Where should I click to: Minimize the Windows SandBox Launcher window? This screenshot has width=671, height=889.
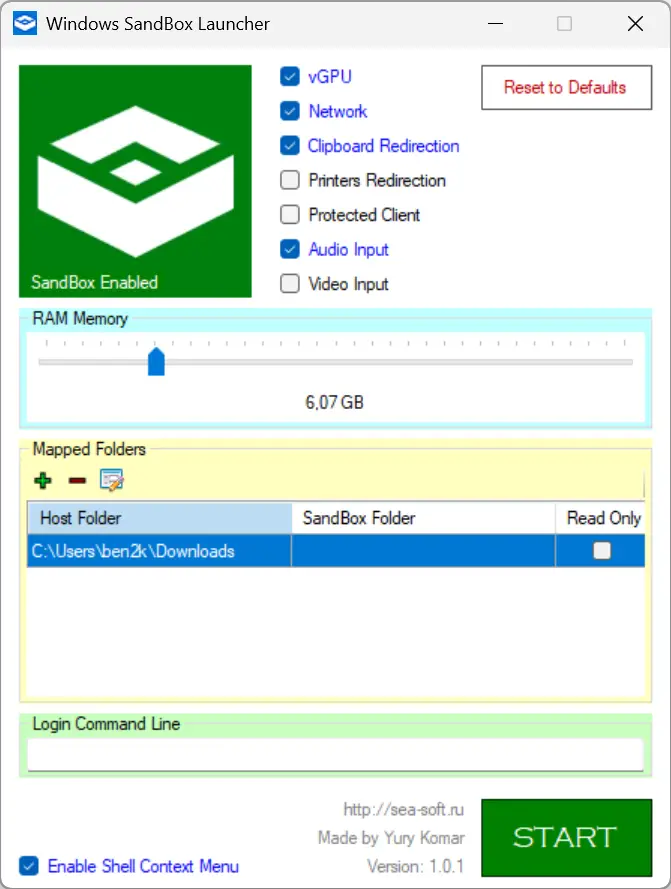click(x=495, y=23)
